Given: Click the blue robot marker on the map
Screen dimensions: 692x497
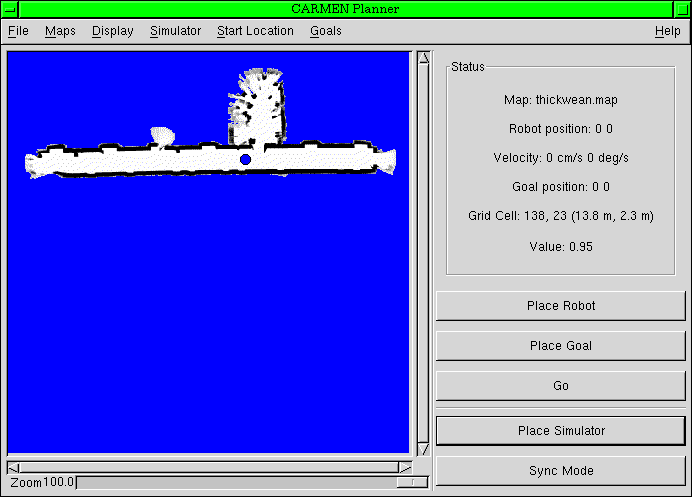Looking at the screenshot, I should [x=245, y=159].
